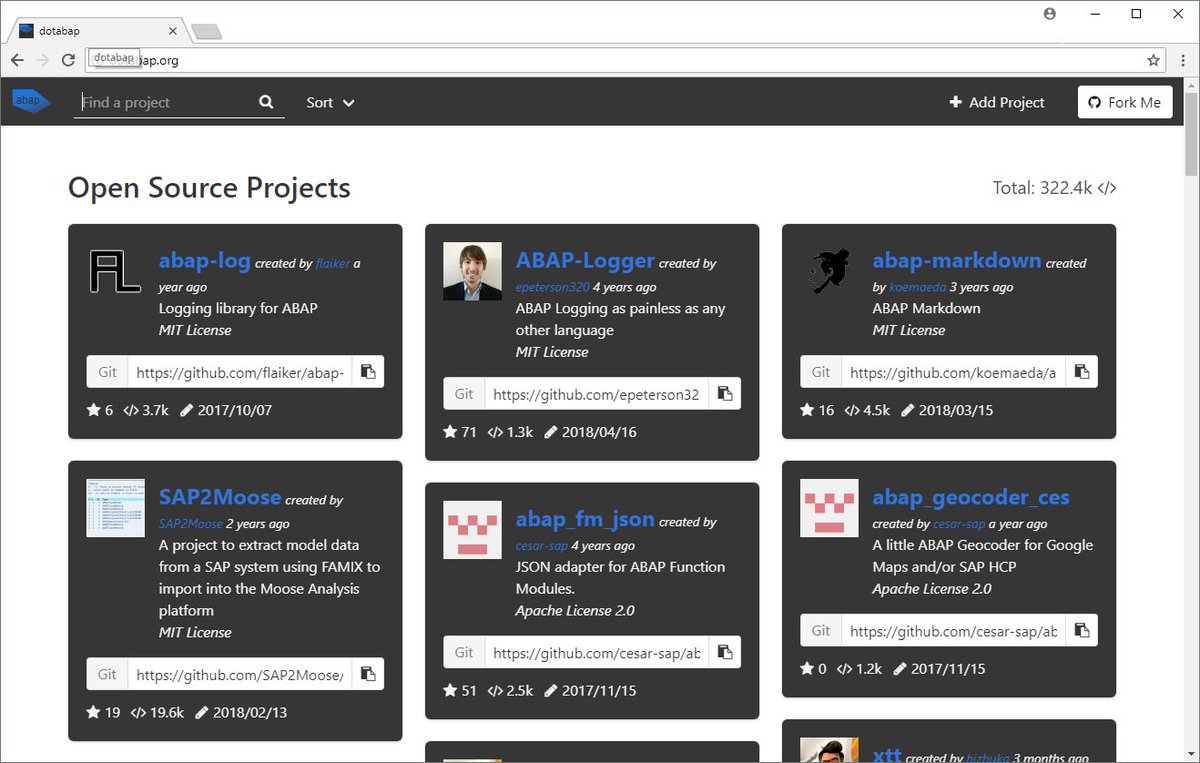Click the search magnifier icon
Screen dimensions: 1200x763
pyautogui.click(x=266, y=102)
